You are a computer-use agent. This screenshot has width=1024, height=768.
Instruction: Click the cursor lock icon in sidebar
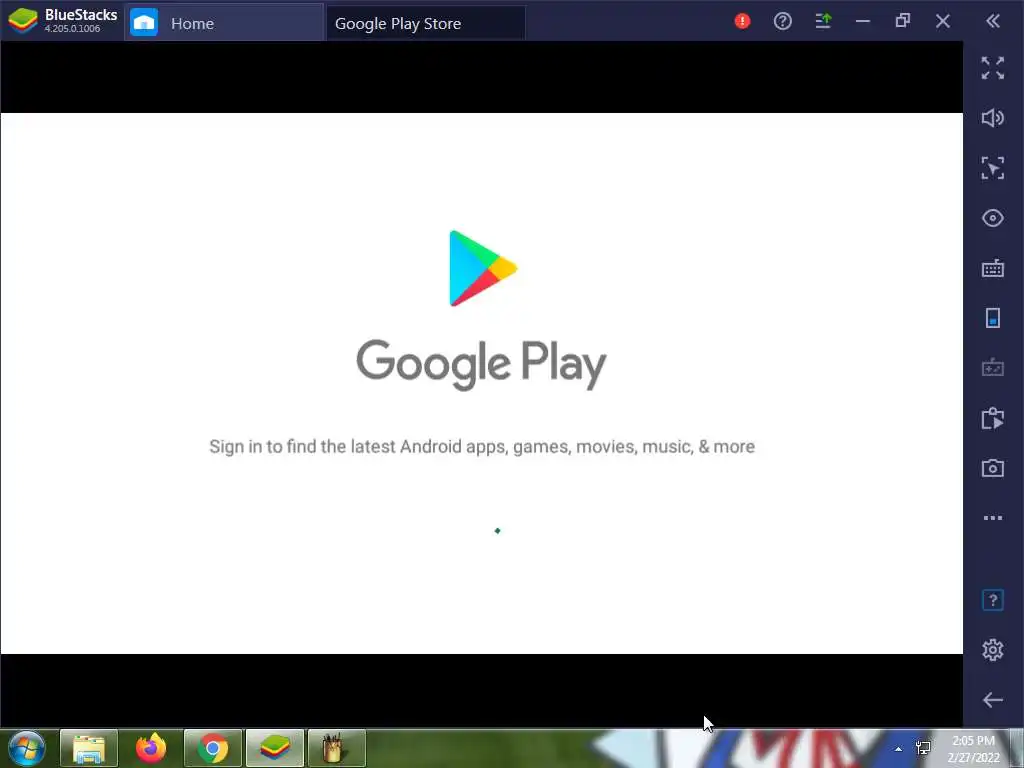tap(993, 168)
